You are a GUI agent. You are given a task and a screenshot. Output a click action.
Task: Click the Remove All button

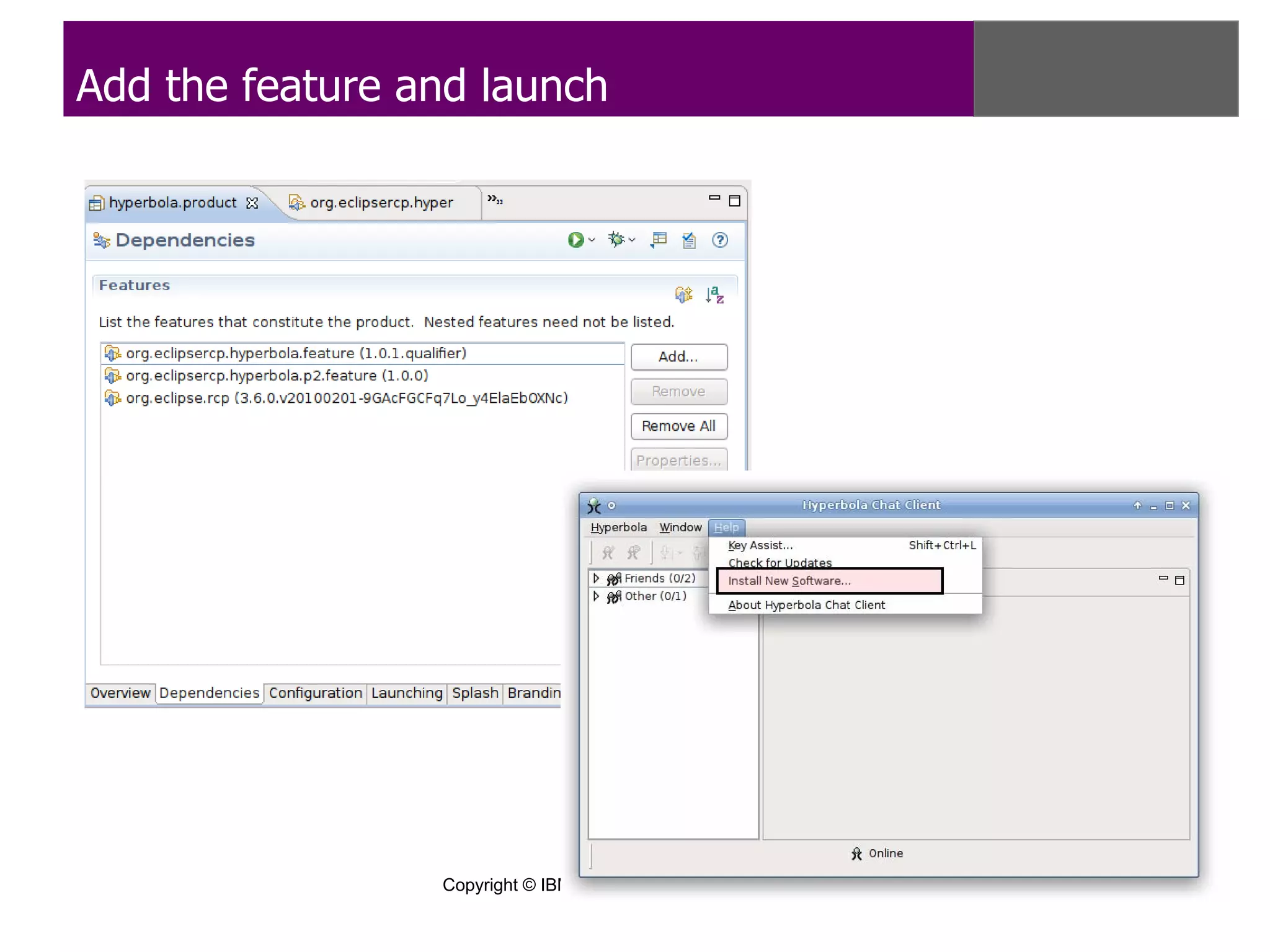click(679, 426)
